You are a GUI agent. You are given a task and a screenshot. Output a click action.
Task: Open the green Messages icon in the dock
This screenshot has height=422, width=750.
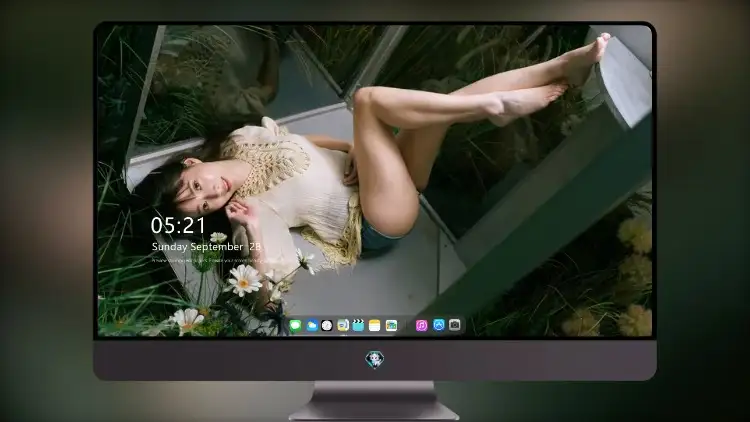[295, 326]
